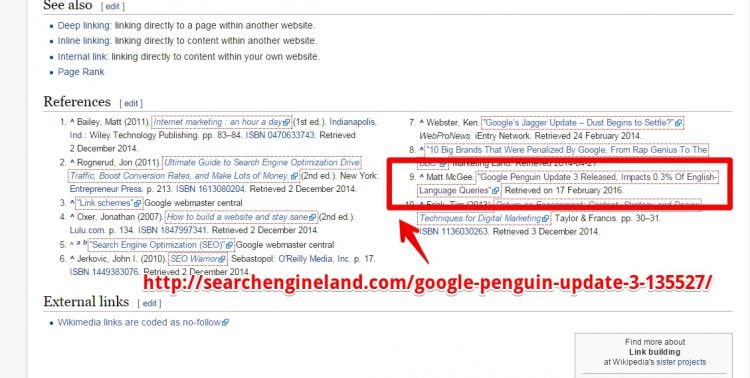Click ISBN 1449383076 link

[104, 272]
